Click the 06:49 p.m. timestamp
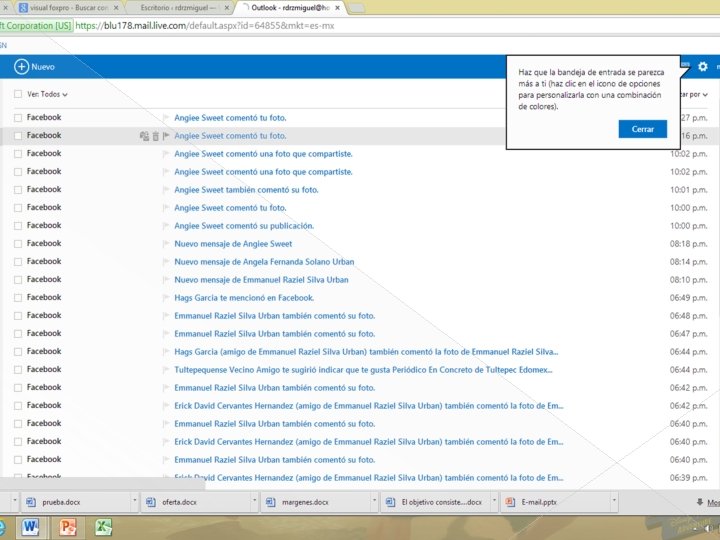The height and width of the screenshot is (540, 720). (688, 298)
